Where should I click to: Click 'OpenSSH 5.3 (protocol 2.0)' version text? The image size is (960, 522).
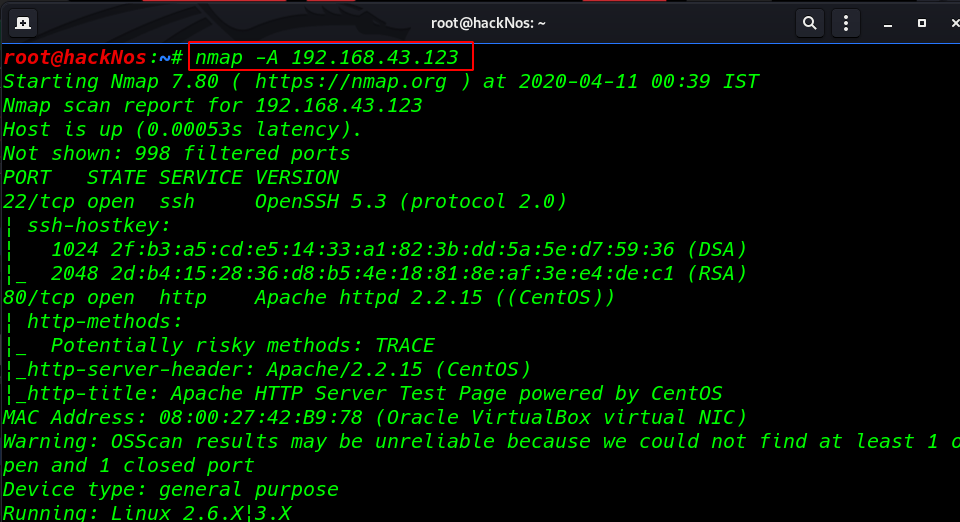pos(411,201)
